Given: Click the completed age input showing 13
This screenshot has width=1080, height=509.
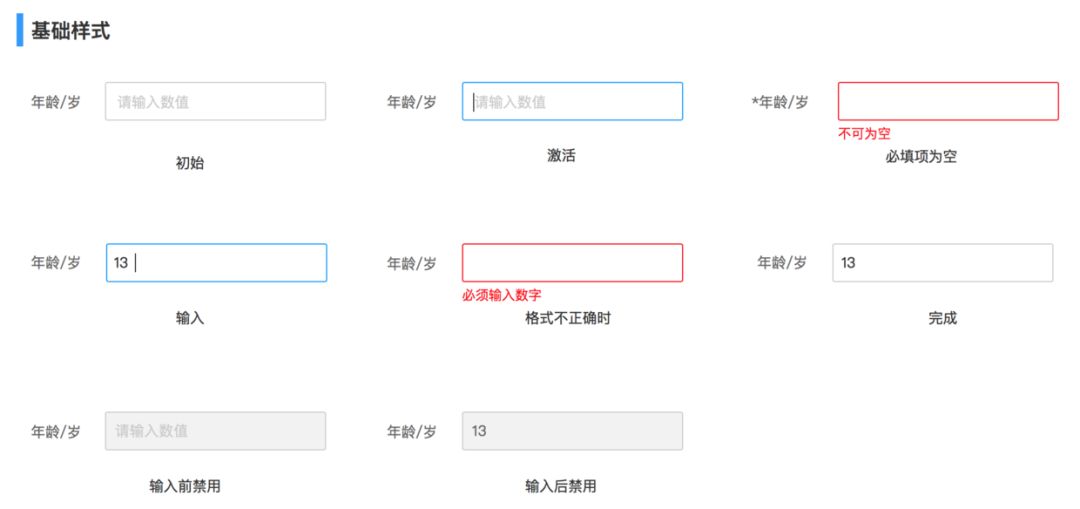Looking at the screenshot, I should pyautogui.click(x=943, y=263).
